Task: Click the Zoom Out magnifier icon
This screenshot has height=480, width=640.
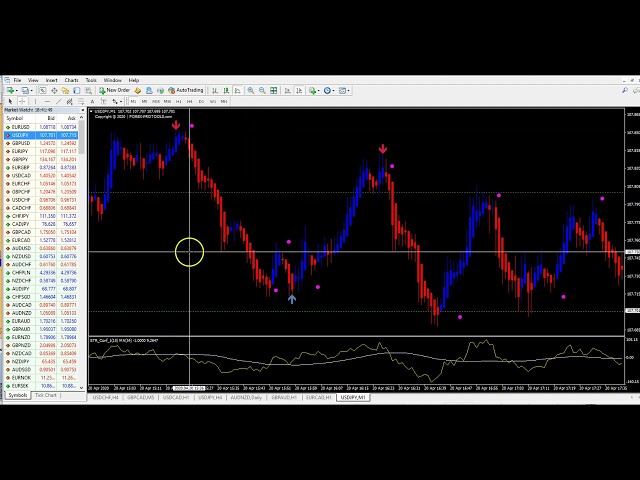Action: tap(263, 90)
